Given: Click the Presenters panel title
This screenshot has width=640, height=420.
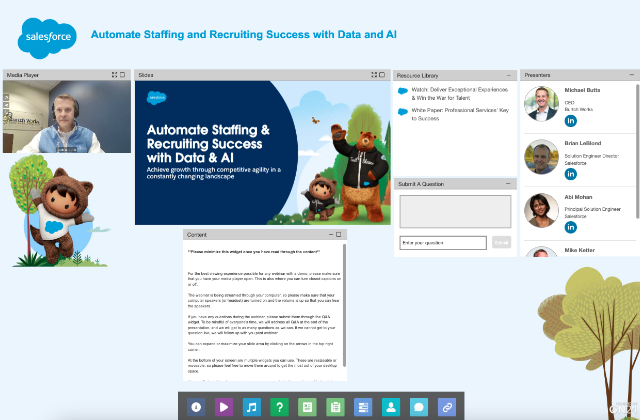Looking at the screenshot, I should click(x=537, y=75).
